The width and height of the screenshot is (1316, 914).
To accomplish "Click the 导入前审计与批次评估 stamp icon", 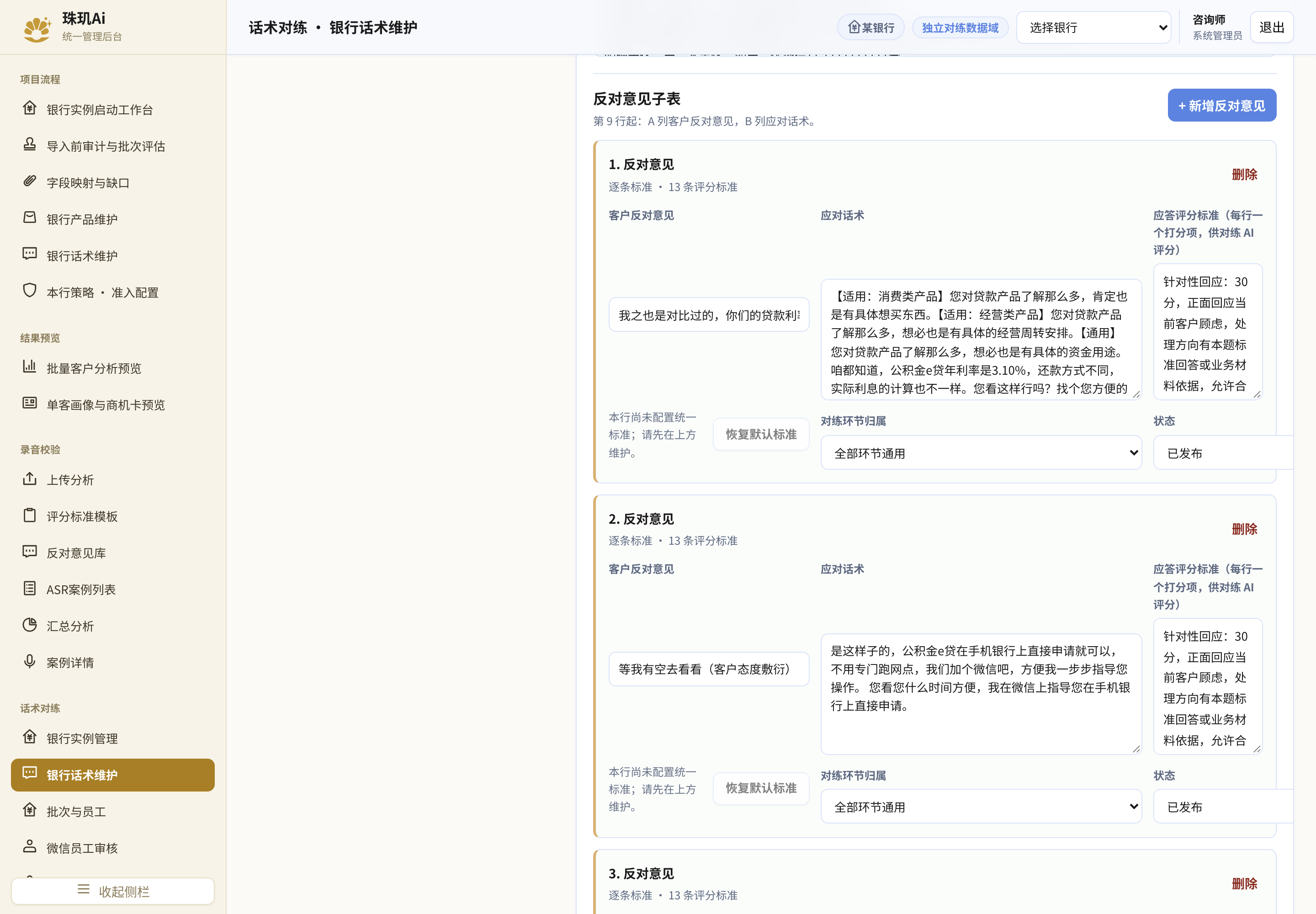I will pos(30,145).
